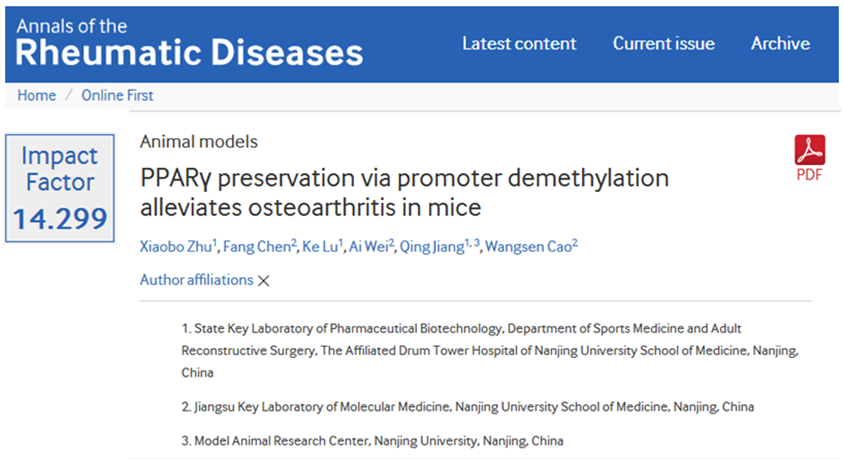
Task: Click the PDF label under the icon
Action: pyautogui.click(x=809, y=174)
